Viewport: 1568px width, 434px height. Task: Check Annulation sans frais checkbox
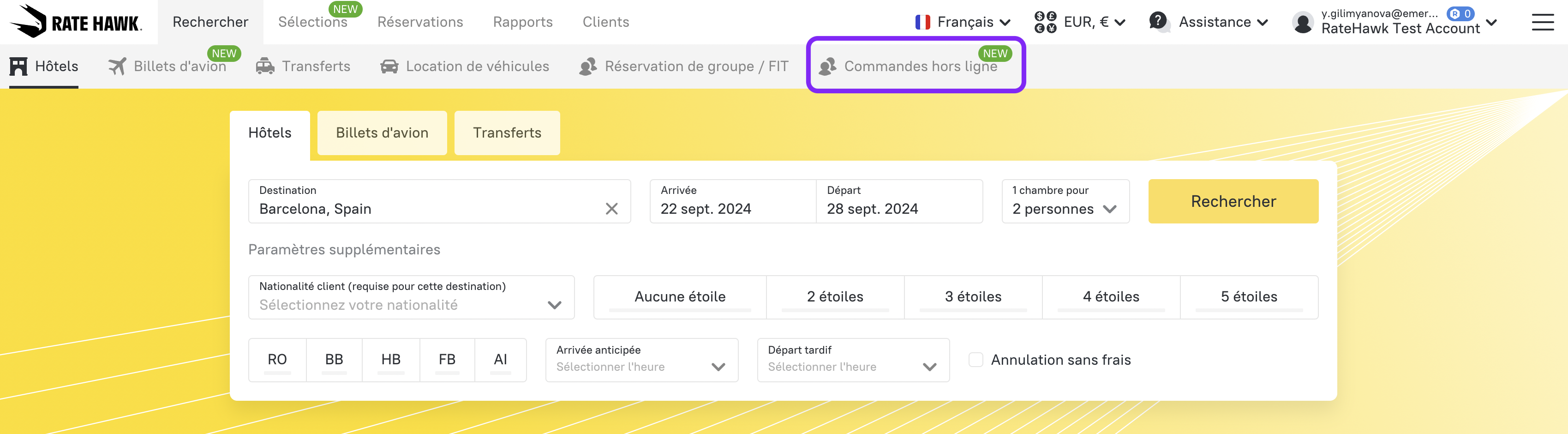click(x=975, y=360)
